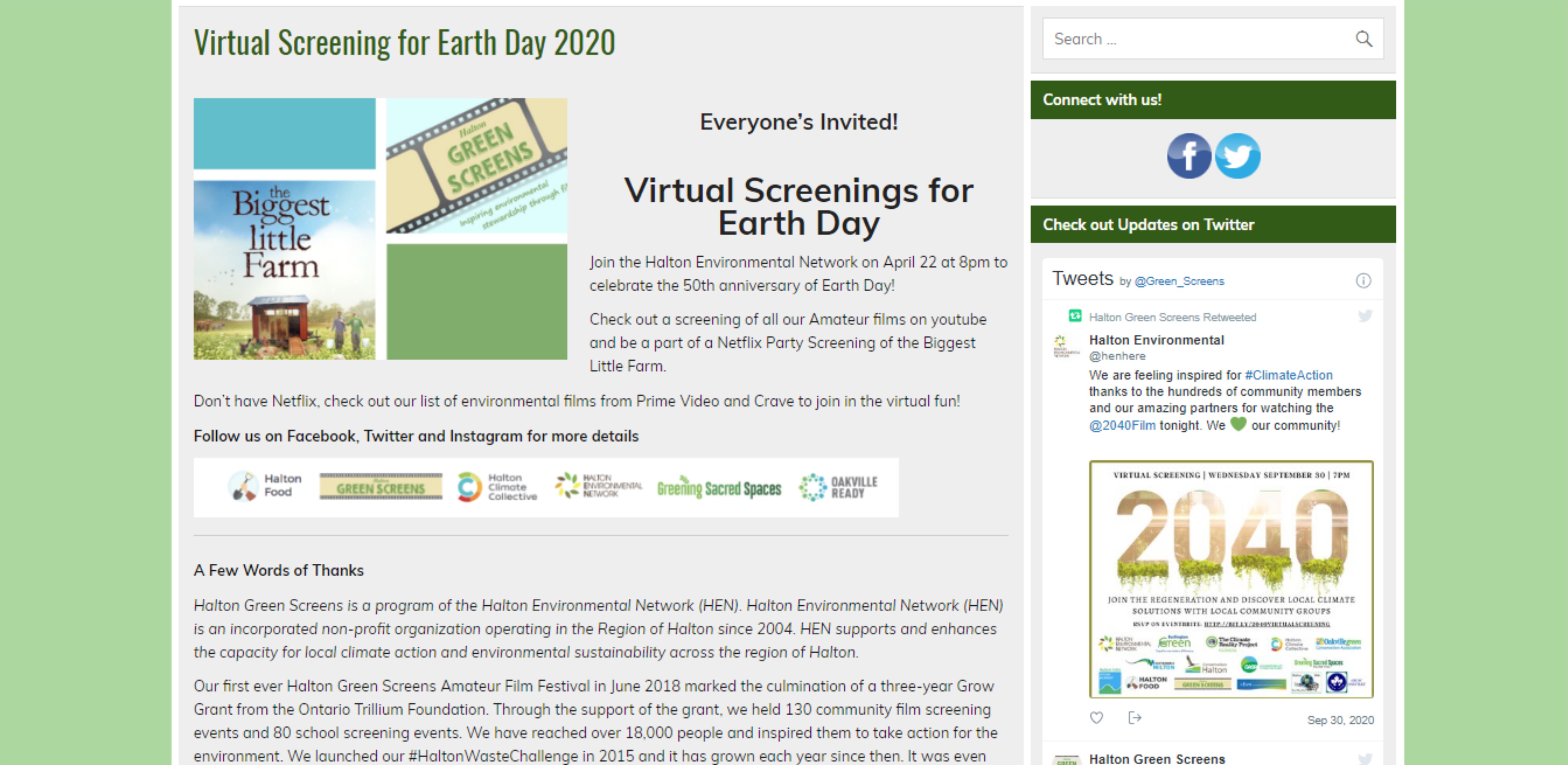Screen dimensions: 1568x765
Task: Open the @Green_Screens Twitter profile link
Action: pos(1179,281)
